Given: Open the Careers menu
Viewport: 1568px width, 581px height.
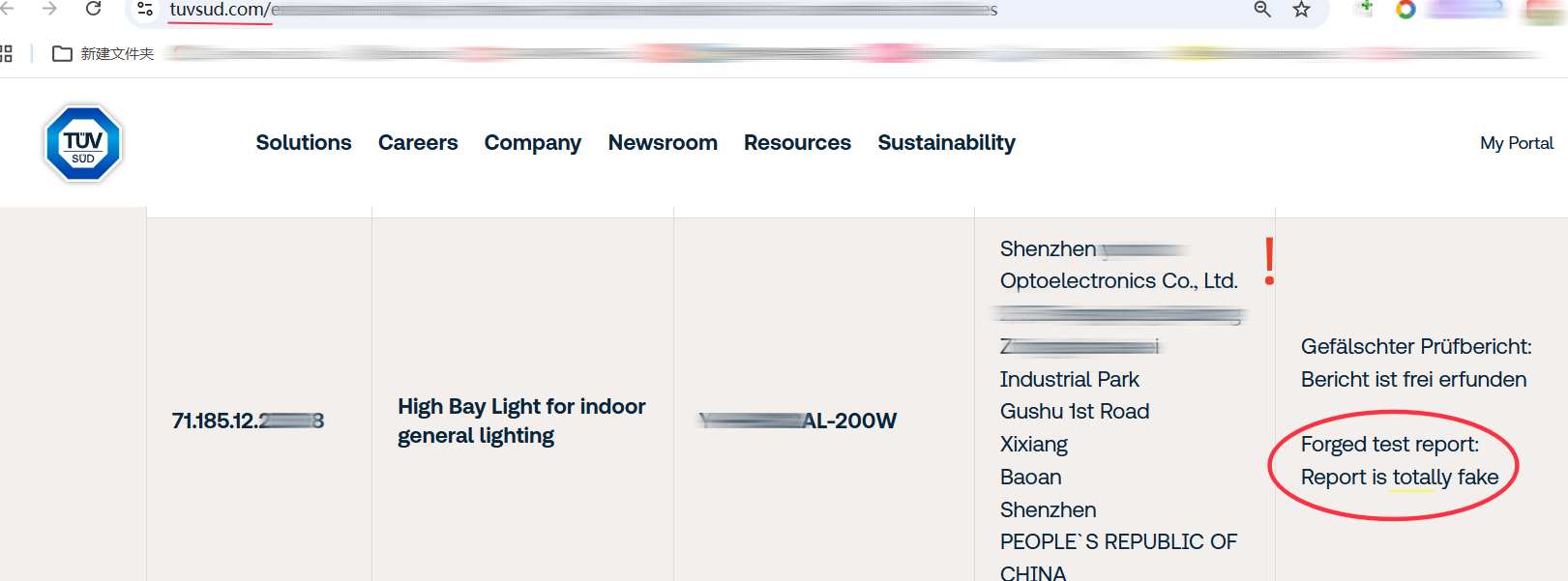Looking at the screenshot, I should 418,143.
